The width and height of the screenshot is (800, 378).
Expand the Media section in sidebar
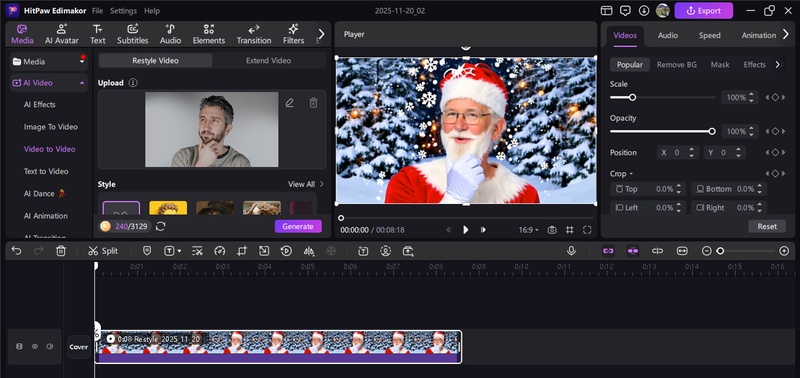[x=82, y=61]
